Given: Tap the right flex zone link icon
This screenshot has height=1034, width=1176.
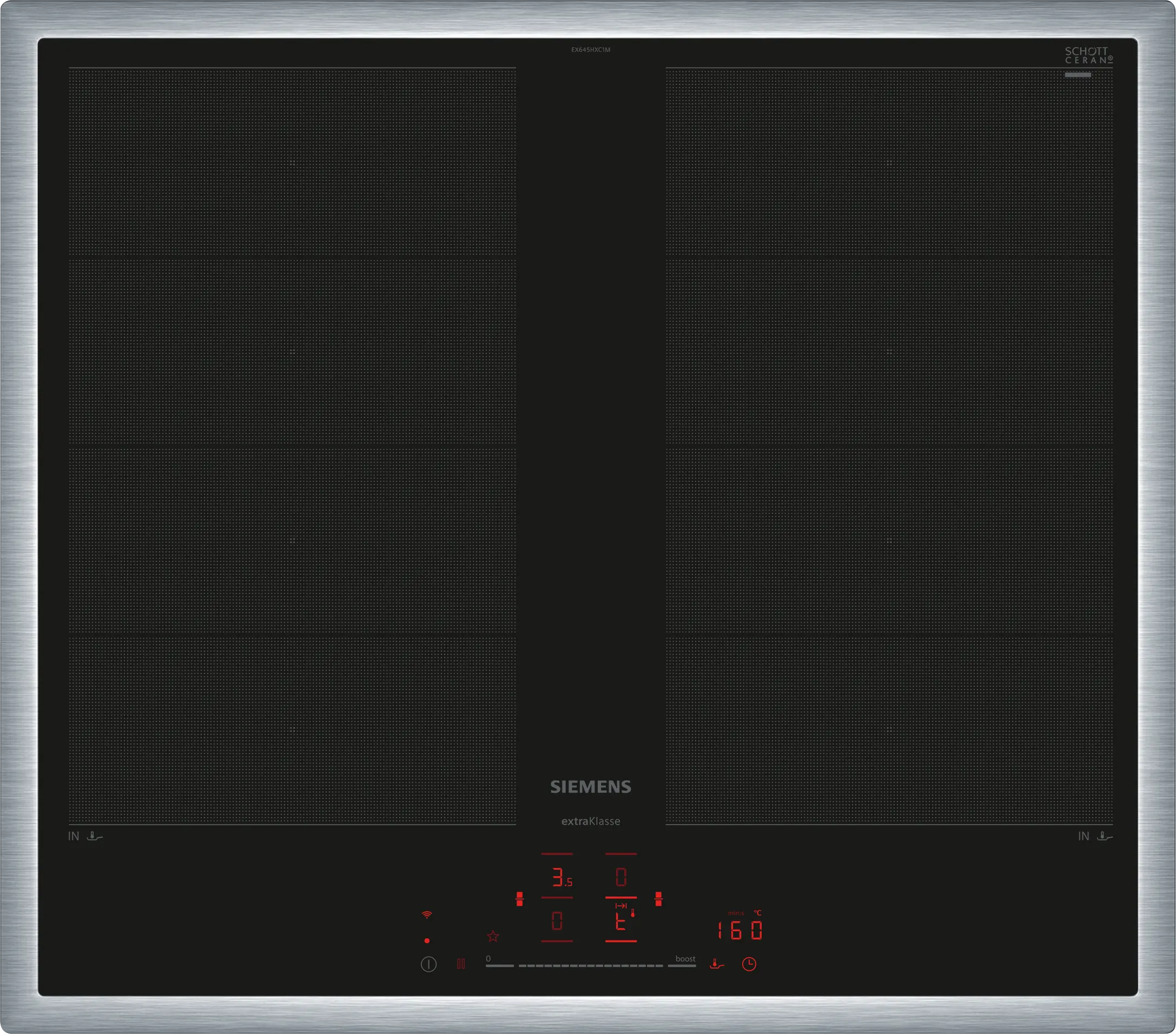Looking at the screenshot, I should tap(659, 899).
